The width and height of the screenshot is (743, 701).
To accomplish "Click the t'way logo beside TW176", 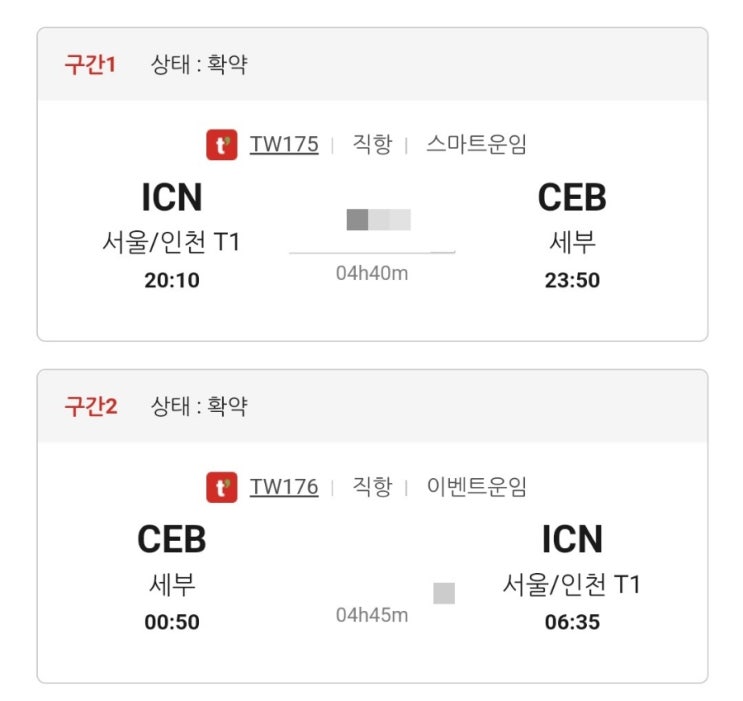I will (221, 487).
